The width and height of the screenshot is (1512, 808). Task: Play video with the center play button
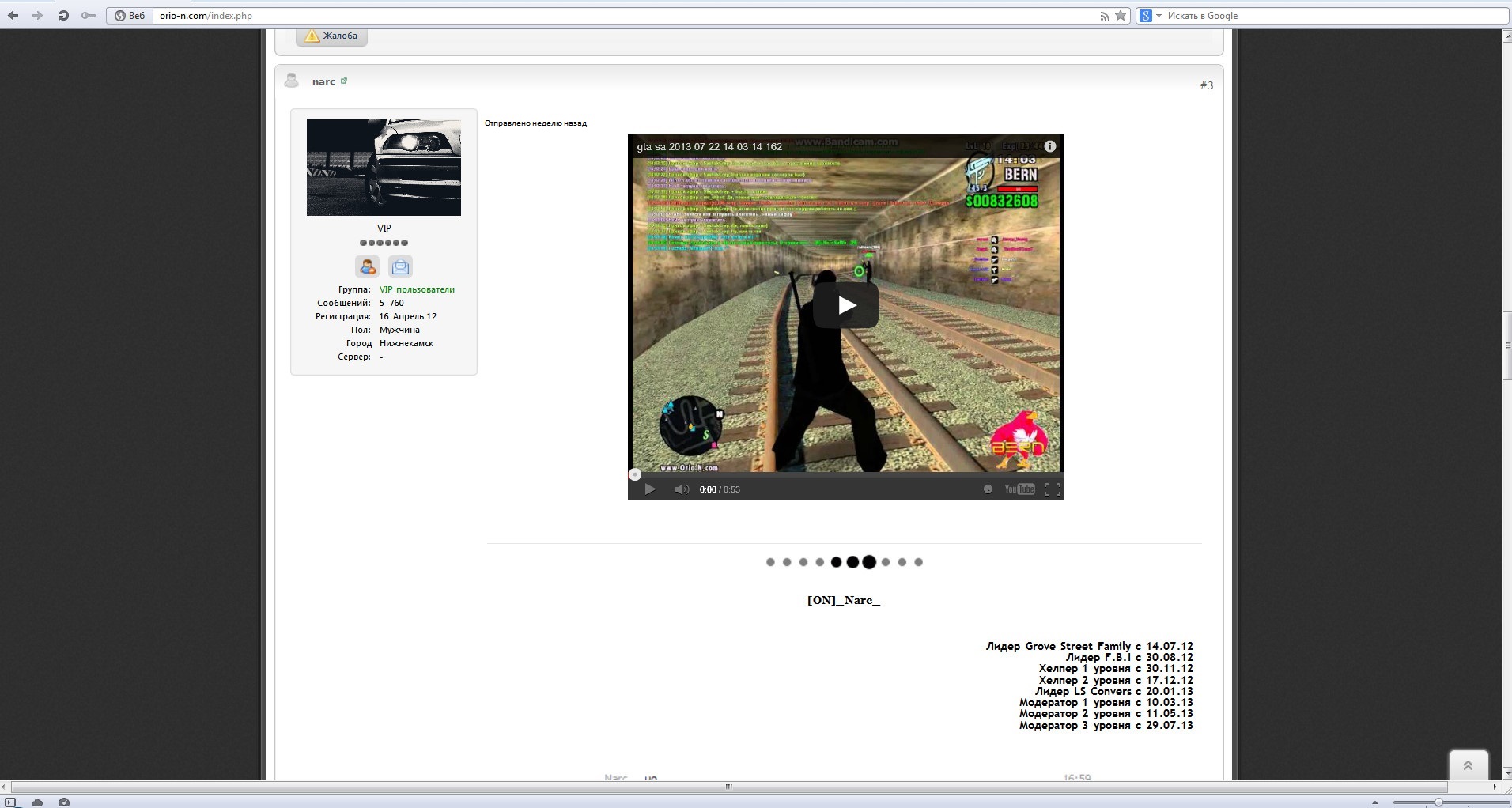coord(845,305)
